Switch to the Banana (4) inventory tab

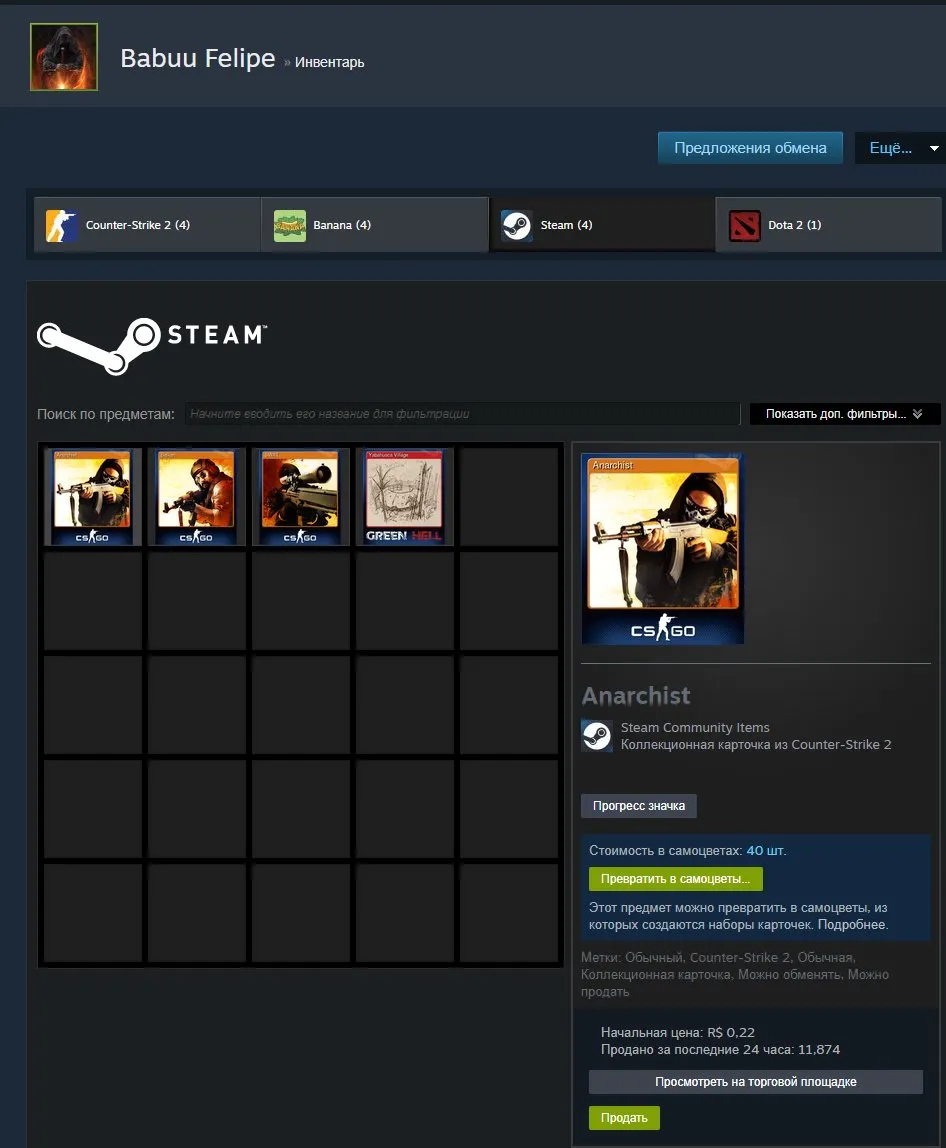(375, 225)
